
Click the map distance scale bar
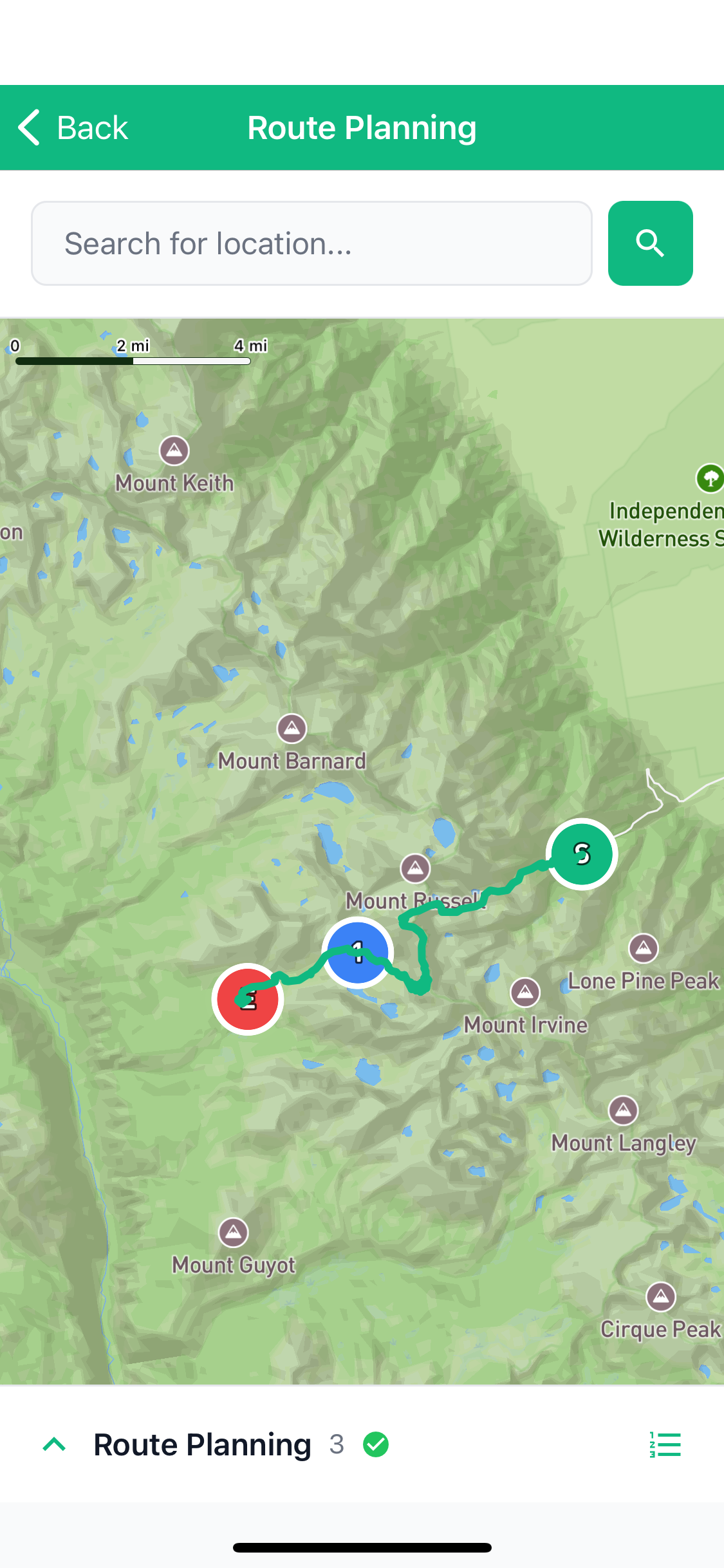133,361
